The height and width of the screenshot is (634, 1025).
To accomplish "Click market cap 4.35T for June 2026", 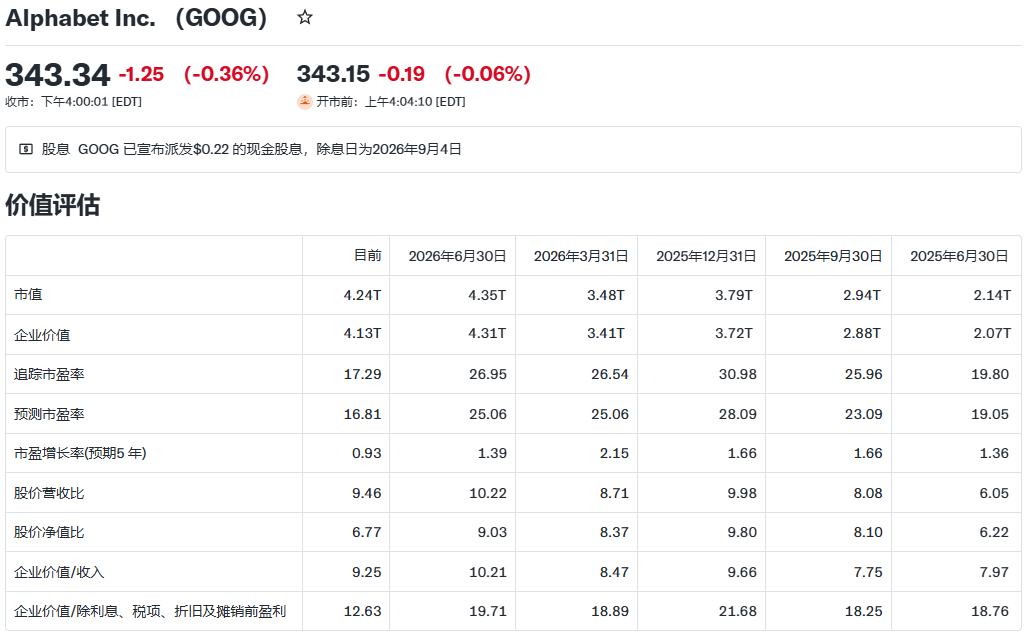I will coord(487,295).
